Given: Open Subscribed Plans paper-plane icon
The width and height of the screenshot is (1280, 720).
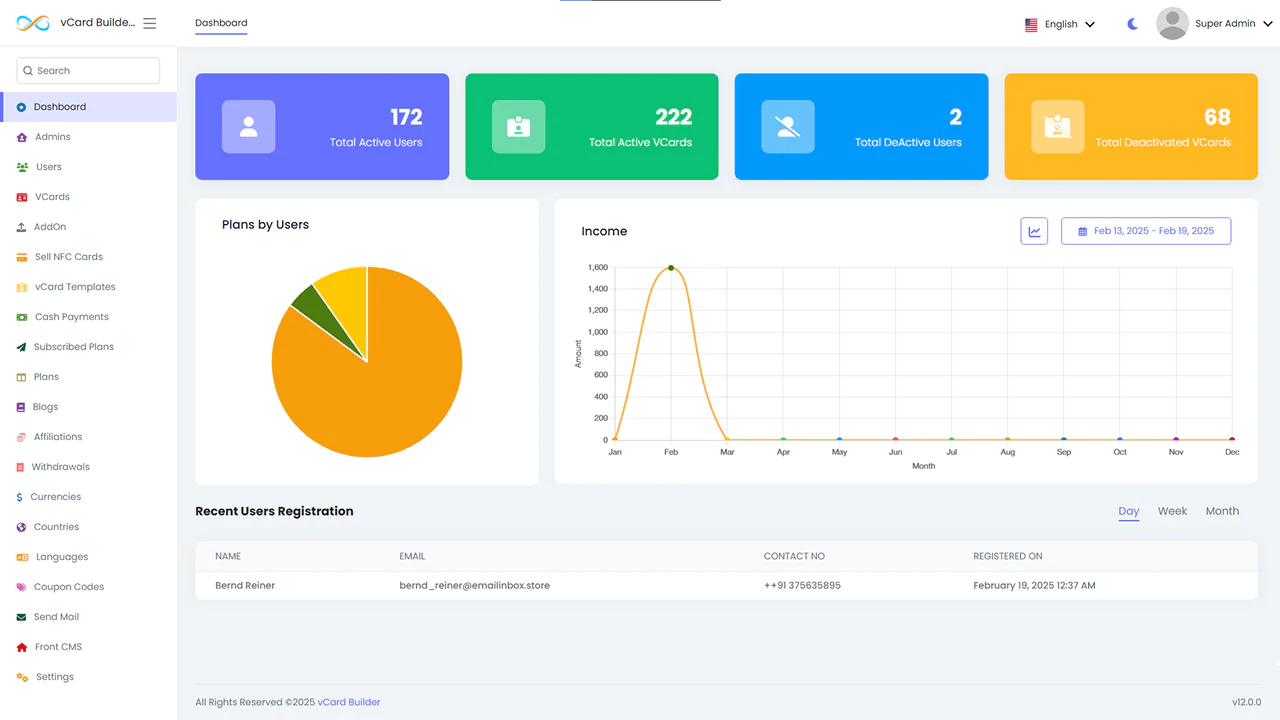Looking at the screenshot, I should pyautogui.click(x=22, y=347).
